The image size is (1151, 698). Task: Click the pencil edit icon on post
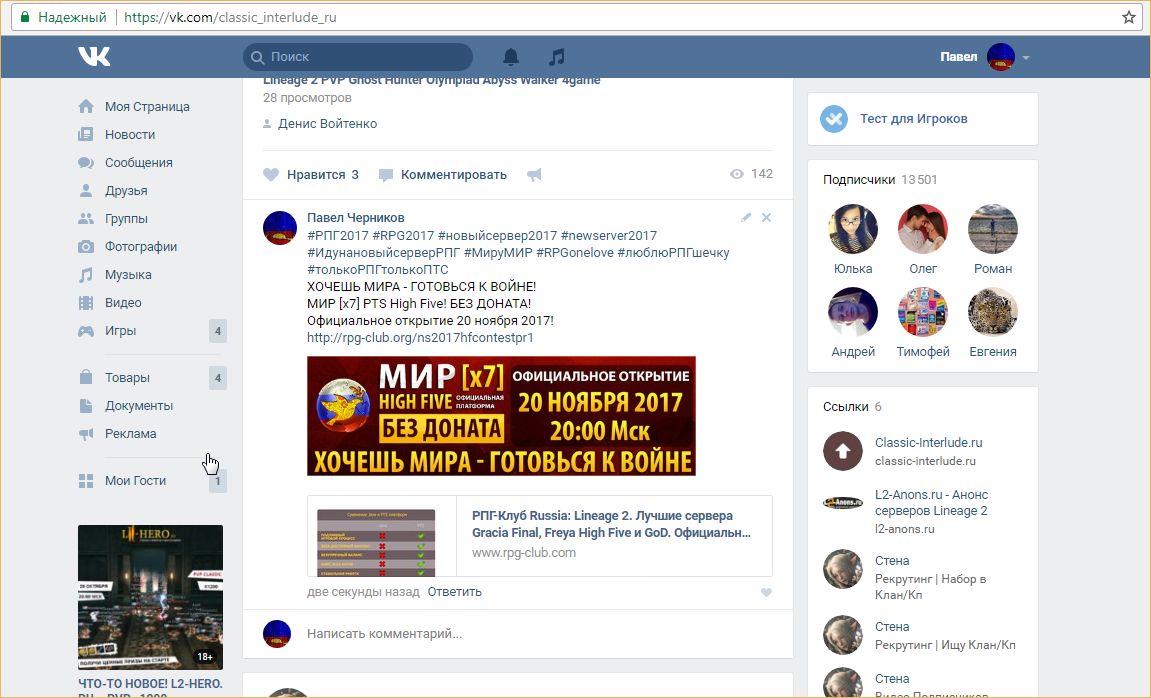pos(746,217)
